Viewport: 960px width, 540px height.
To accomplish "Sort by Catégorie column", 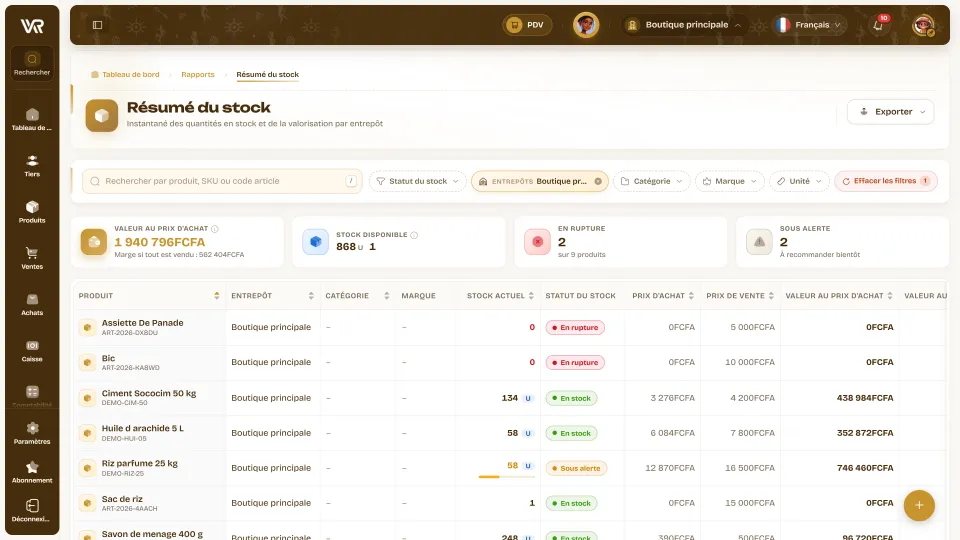I will pyautogui.click(x=386, y=296).
